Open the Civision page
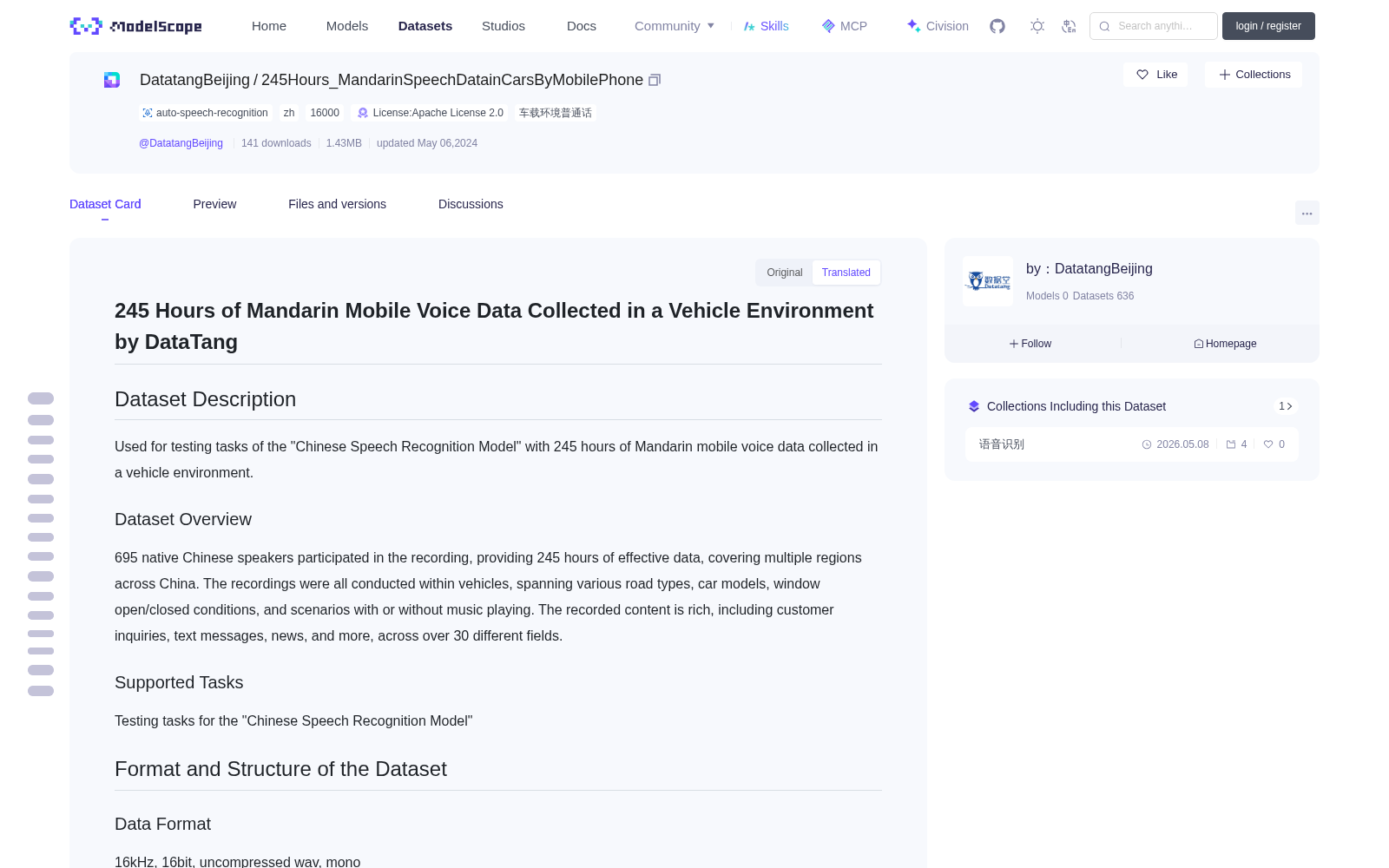This screenshot has height=868, width=1389. coord(938,26)
